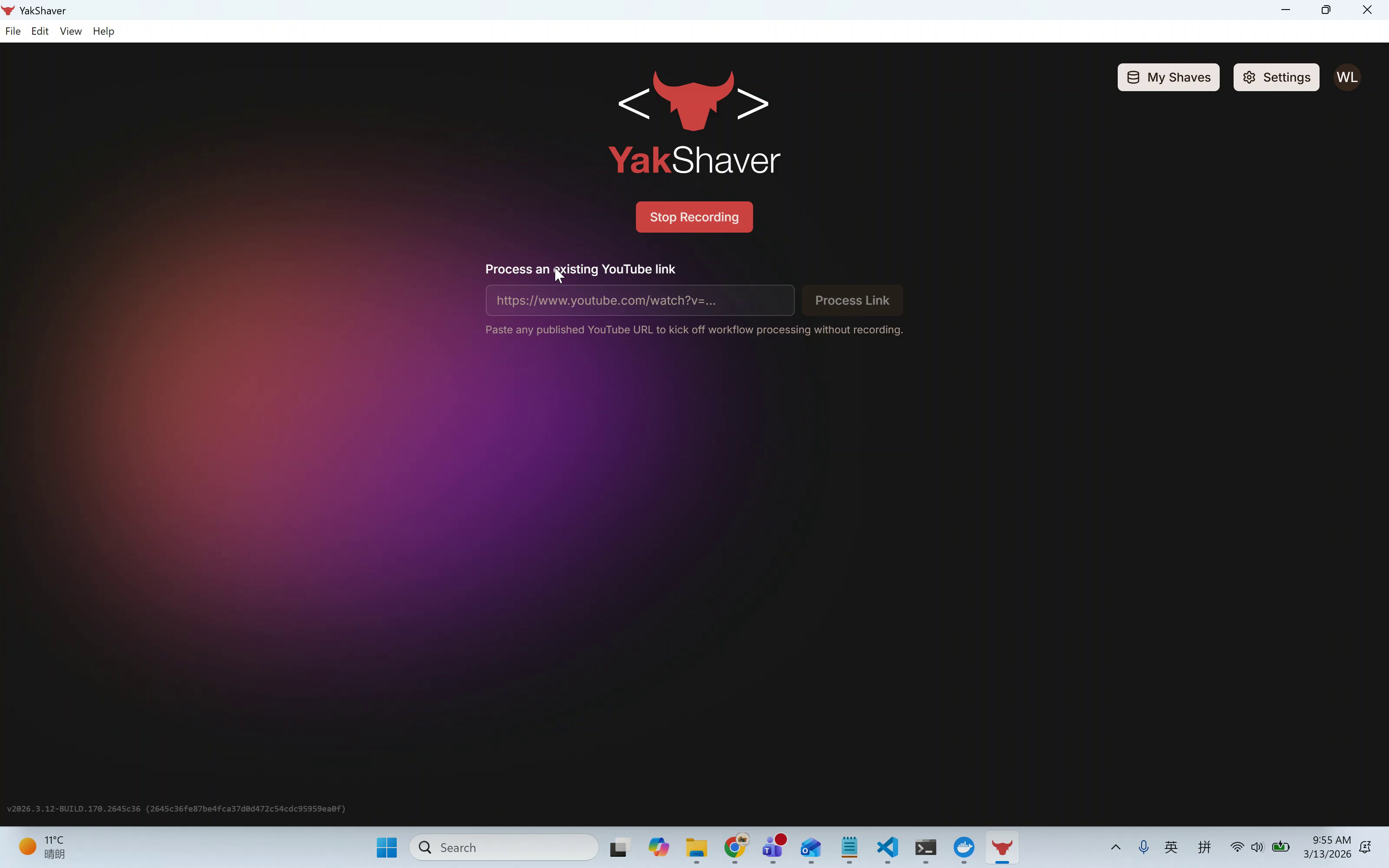Click the Stop Recording button

click(694, 217)
